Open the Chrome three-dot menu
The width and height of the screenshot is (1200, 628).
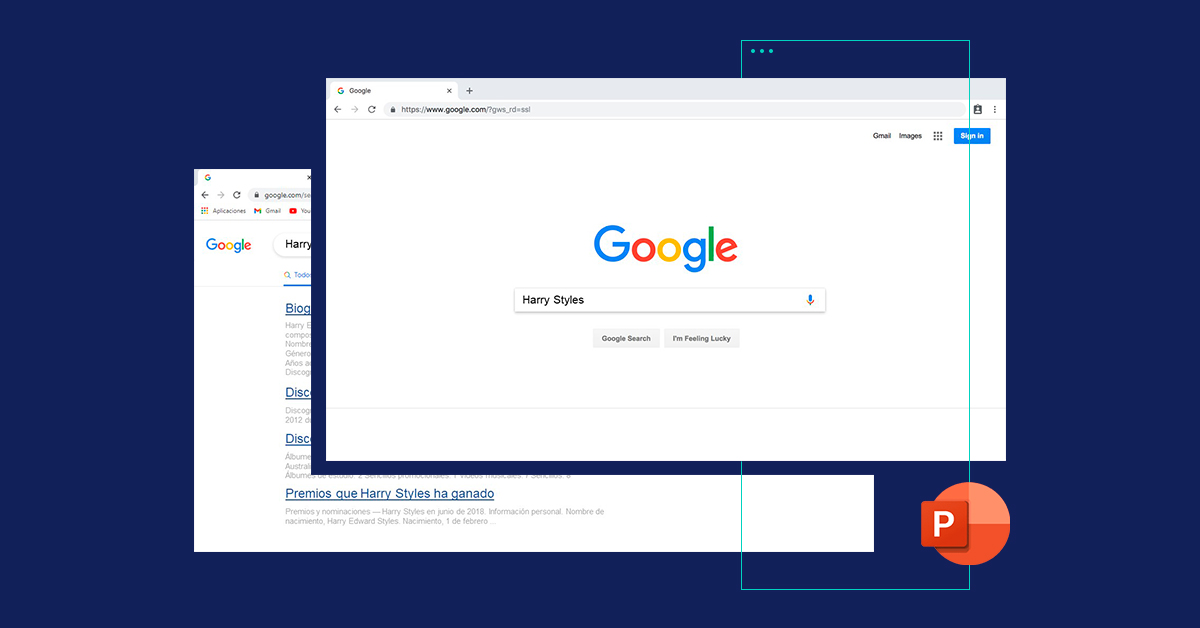click(x=994, y=108)
